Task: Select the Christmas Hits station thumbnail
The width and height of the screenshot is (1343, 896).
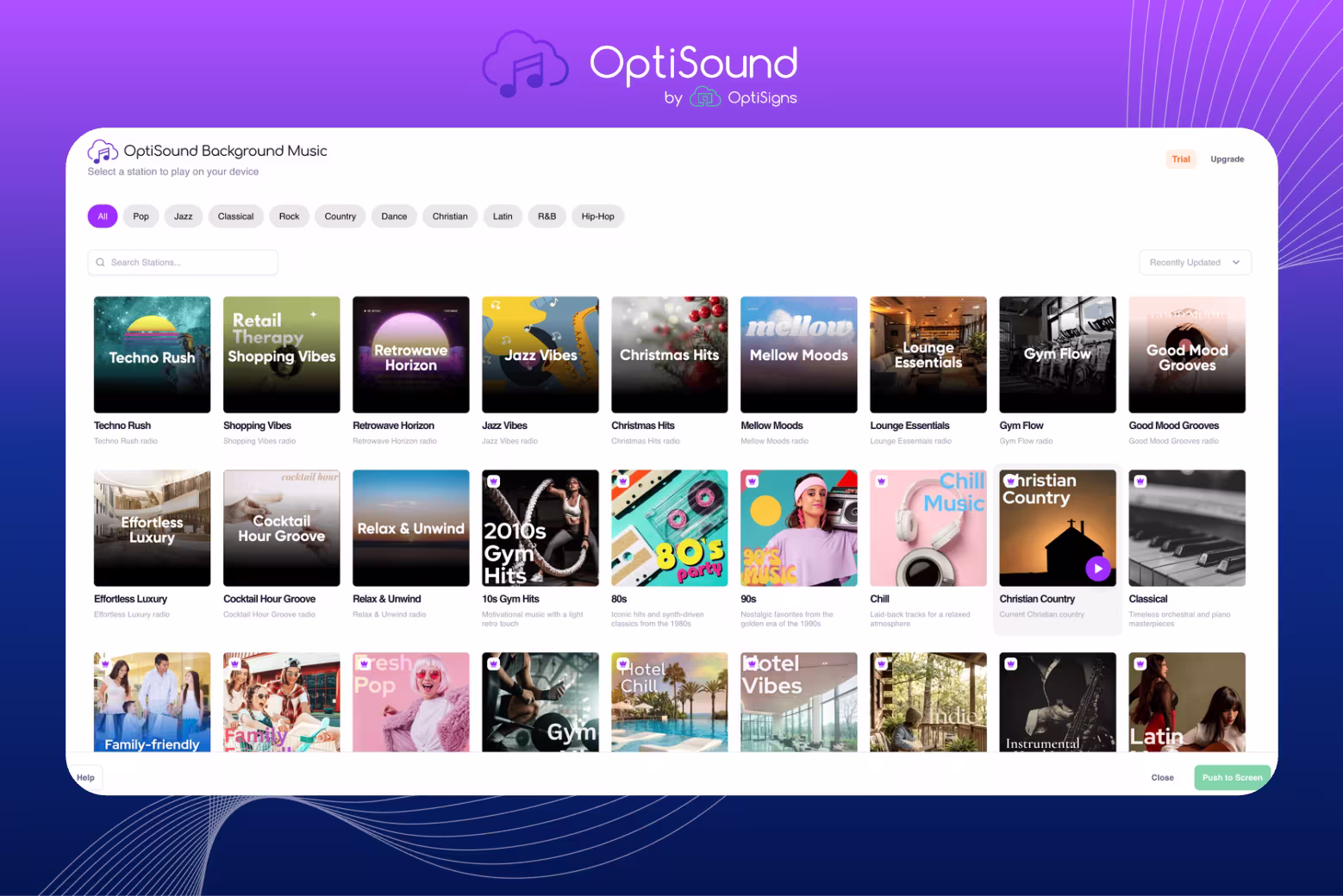Action: coord(670,355)
